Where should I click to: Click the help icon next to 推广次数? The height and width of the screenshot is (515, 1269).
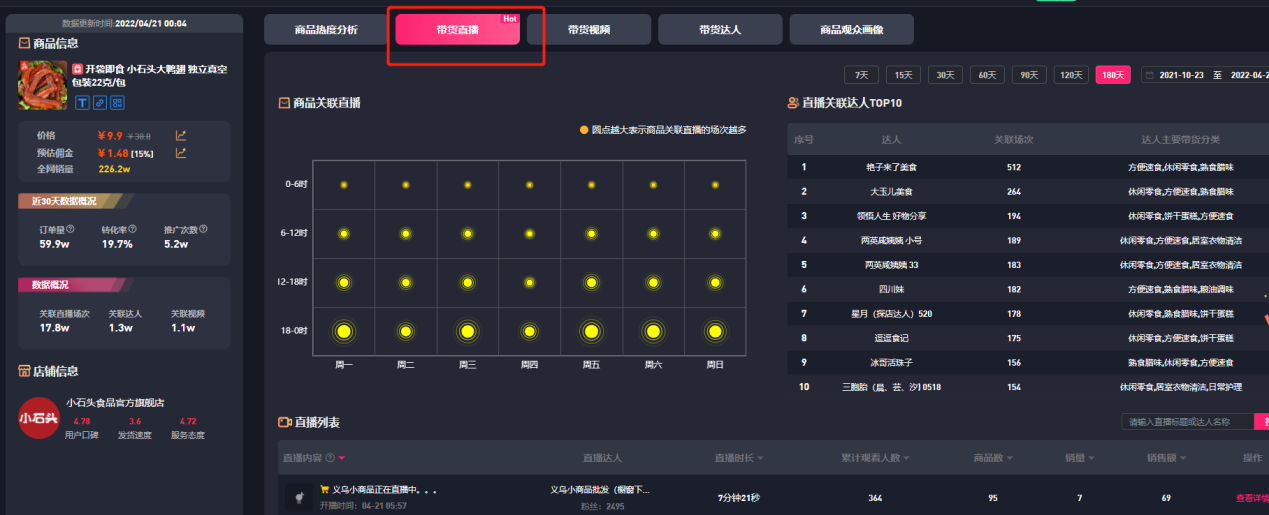(x=203, y=230)
